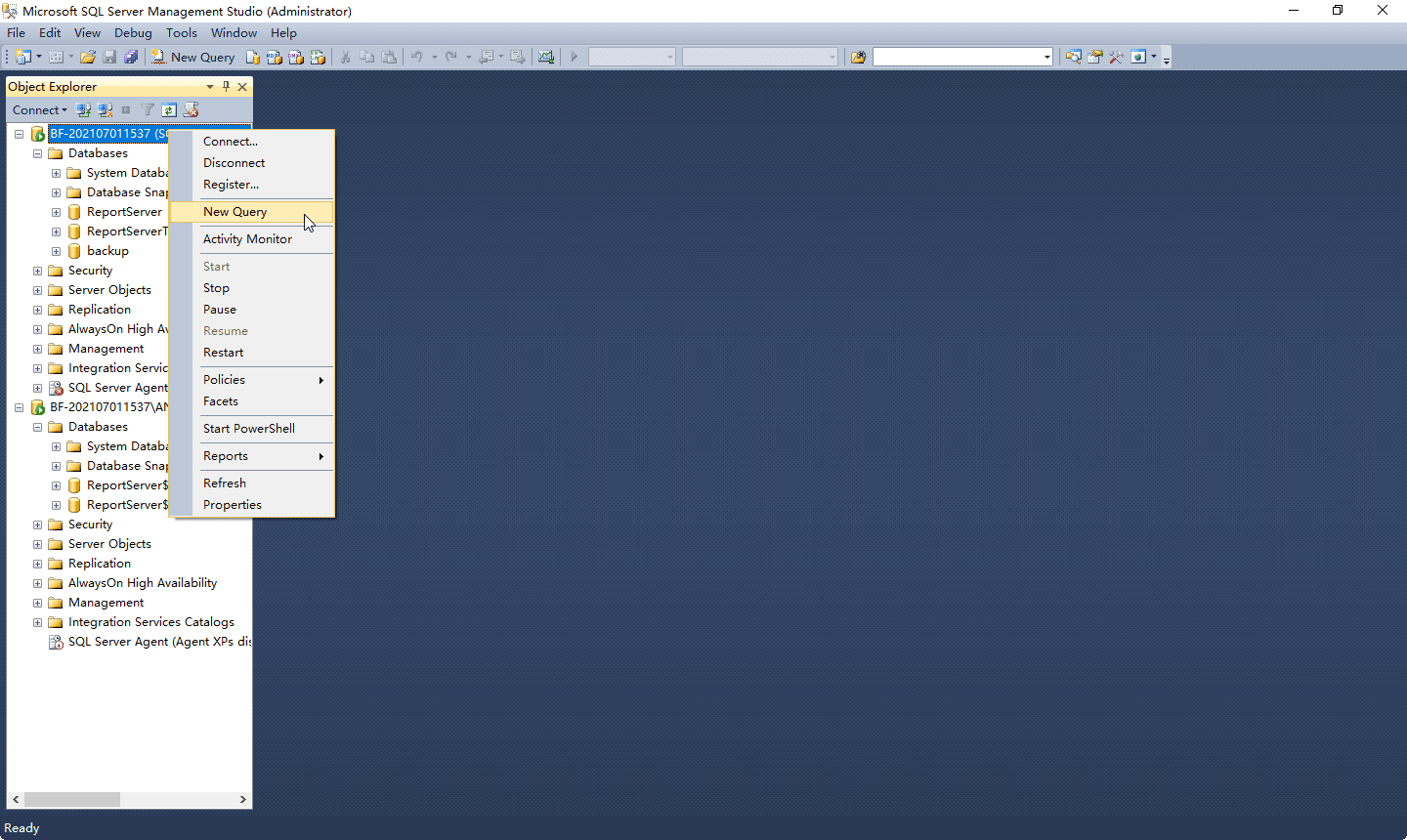Open the find combo box in toolbar
This screenshot has width=1407, height=840.
pyautogui.click(x=962, y=57)
